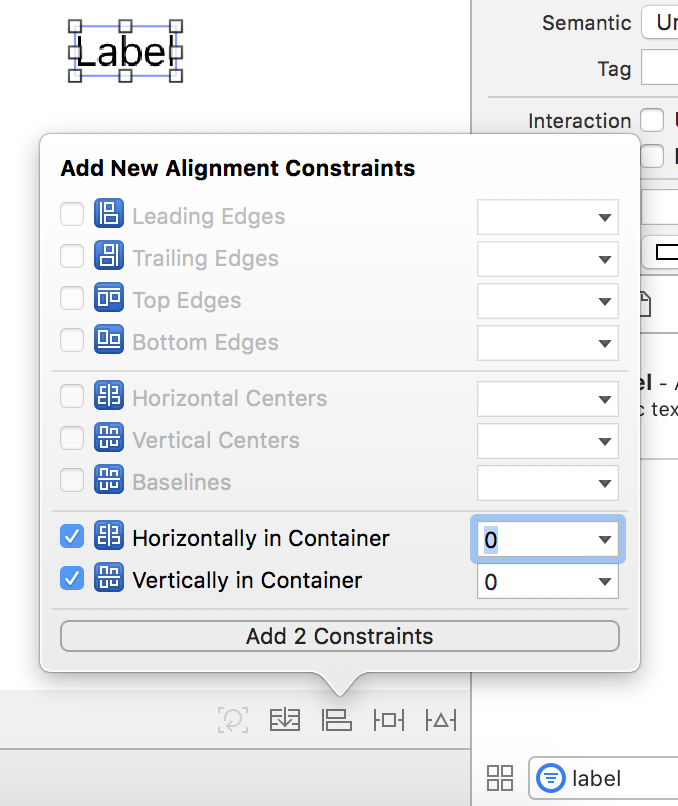Viewport: 678px width, 806px height.
Task: Click the Horizontally in Container icon
Action: click(x=108, y=537)
